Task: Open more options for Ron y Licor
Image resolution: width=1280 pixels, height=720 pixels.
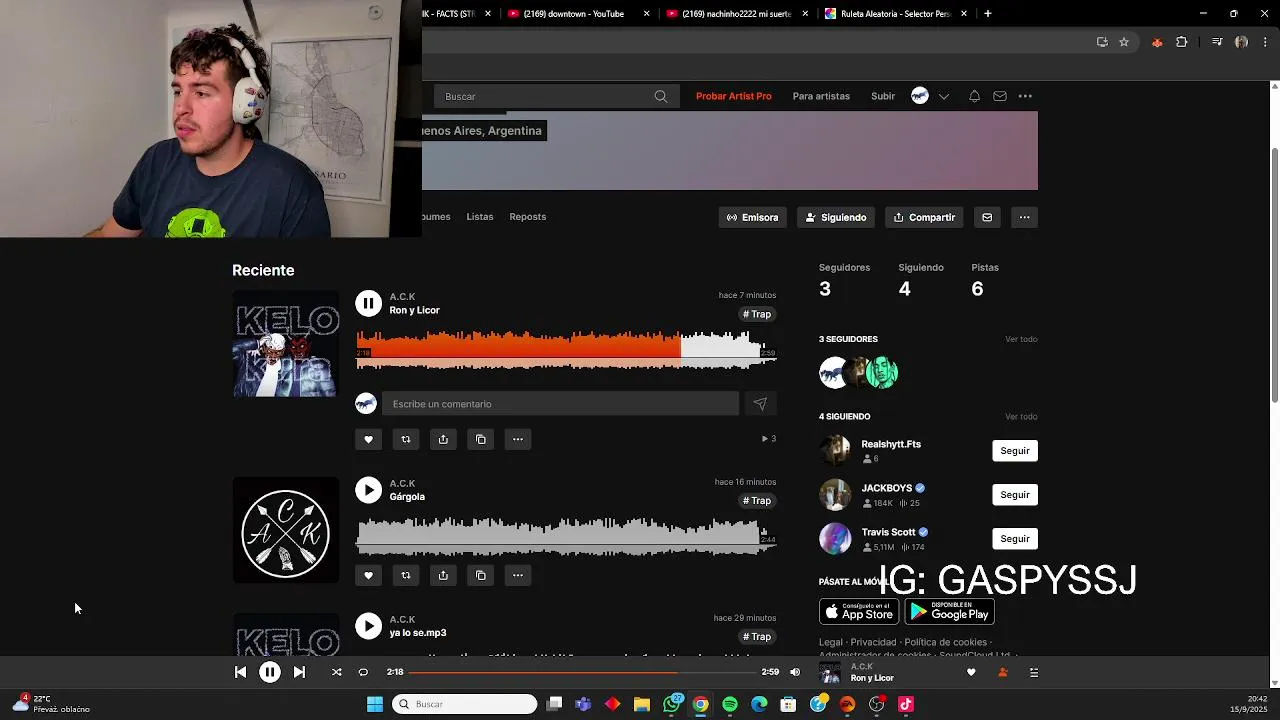Action: pos(518,439)
